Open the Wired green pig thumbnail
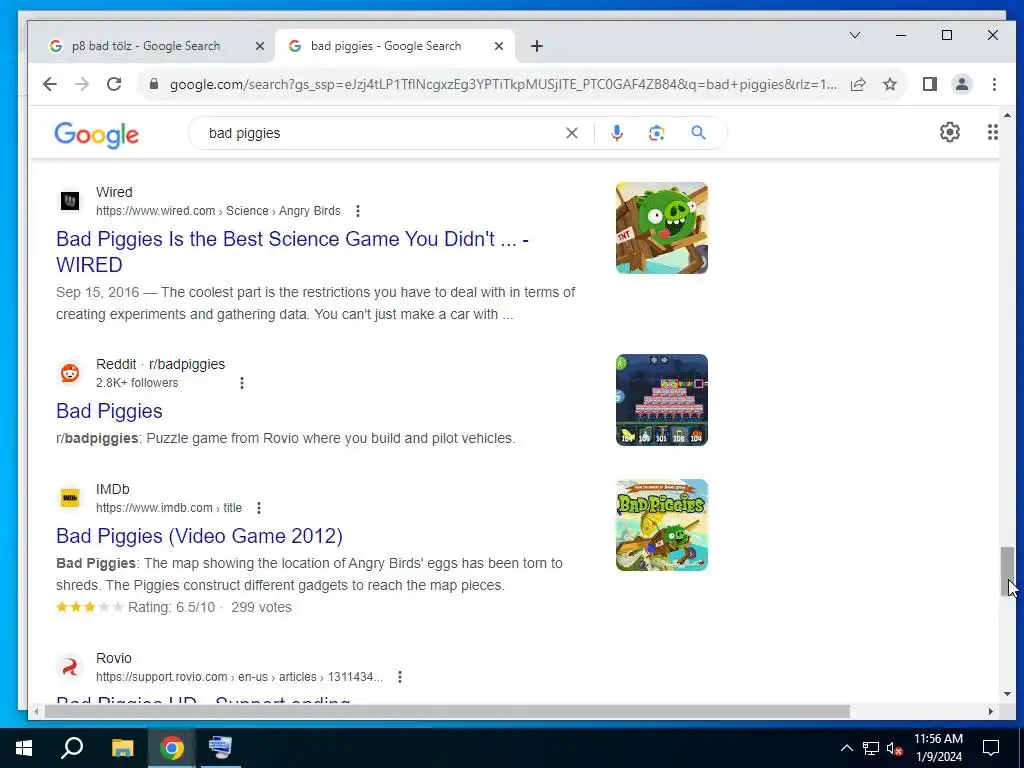 pos(662,228)
